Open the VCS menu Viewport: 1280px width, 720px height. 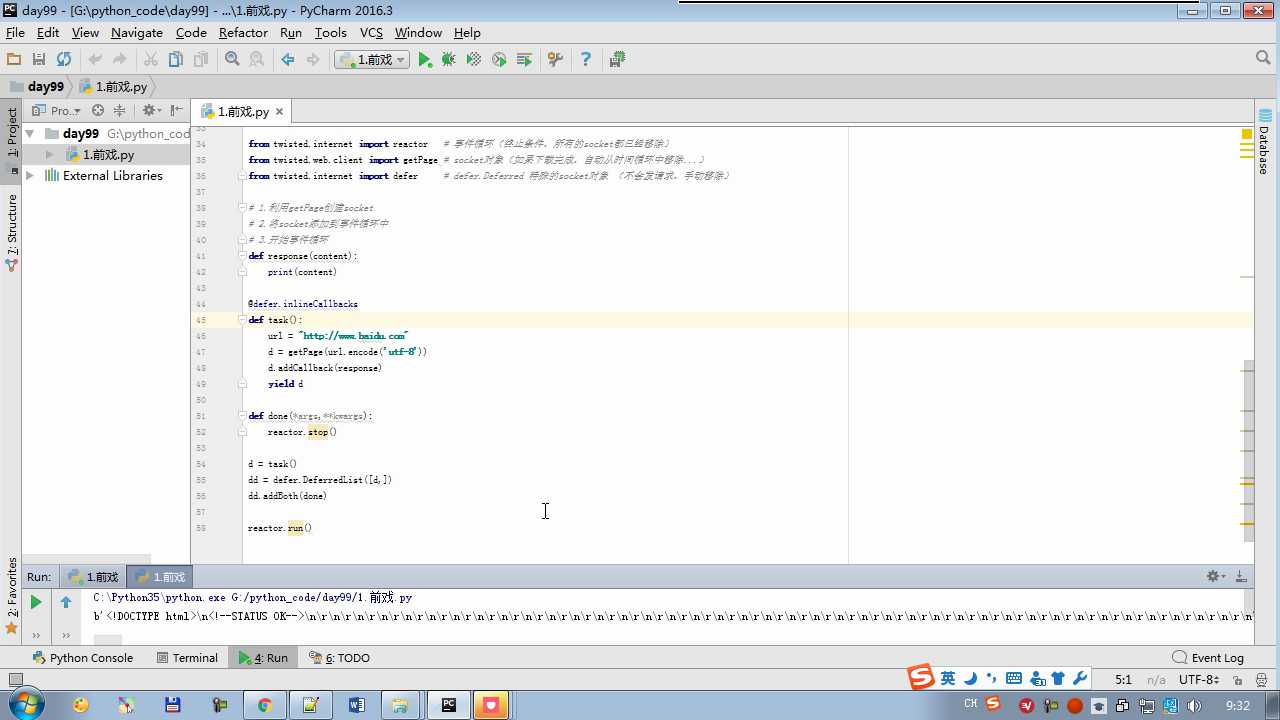click(x=371, y=32)
